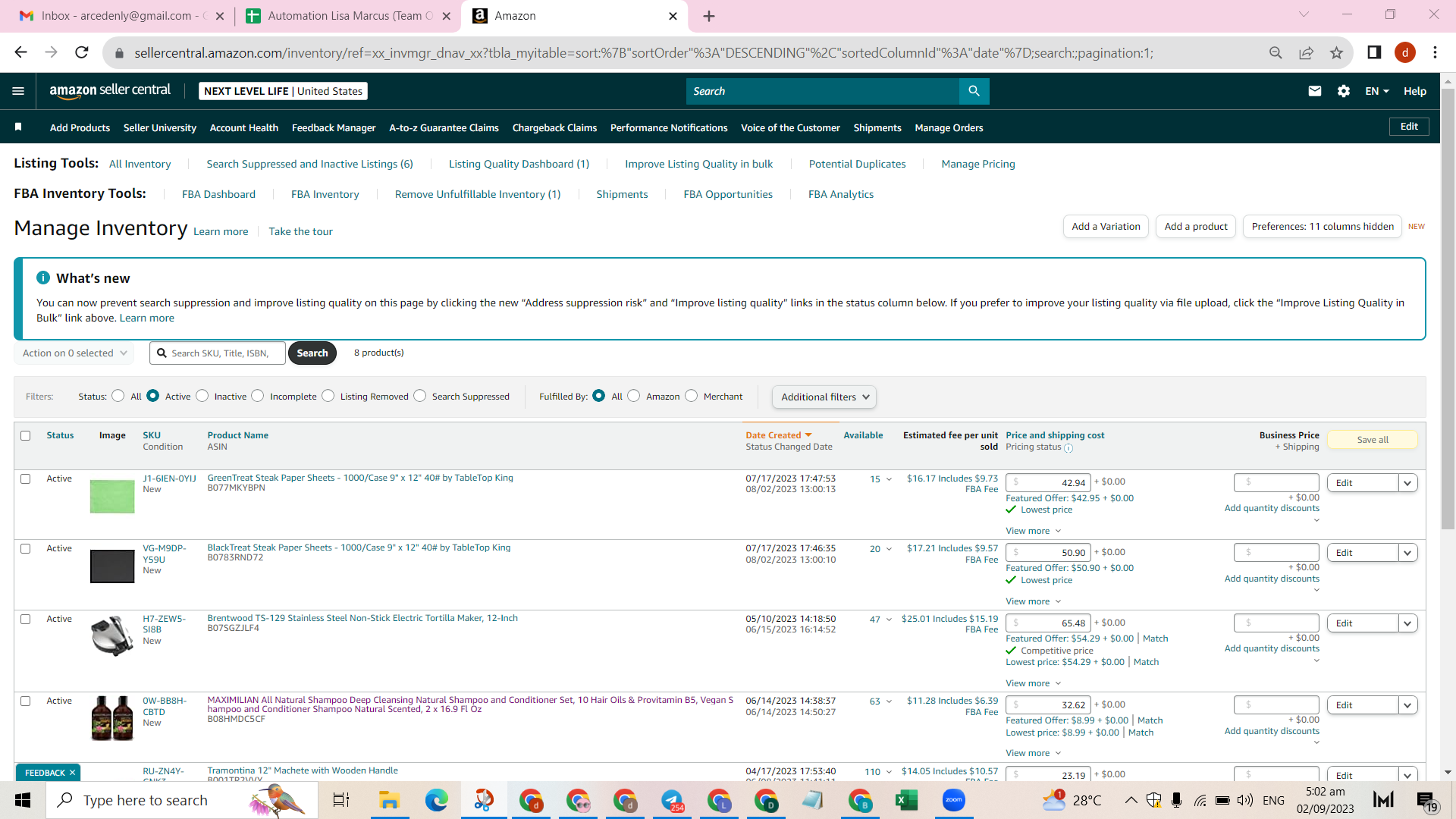Click 'Add a product' button
The height and width of the screenshot is (819, 1456).
point(1196,227)
